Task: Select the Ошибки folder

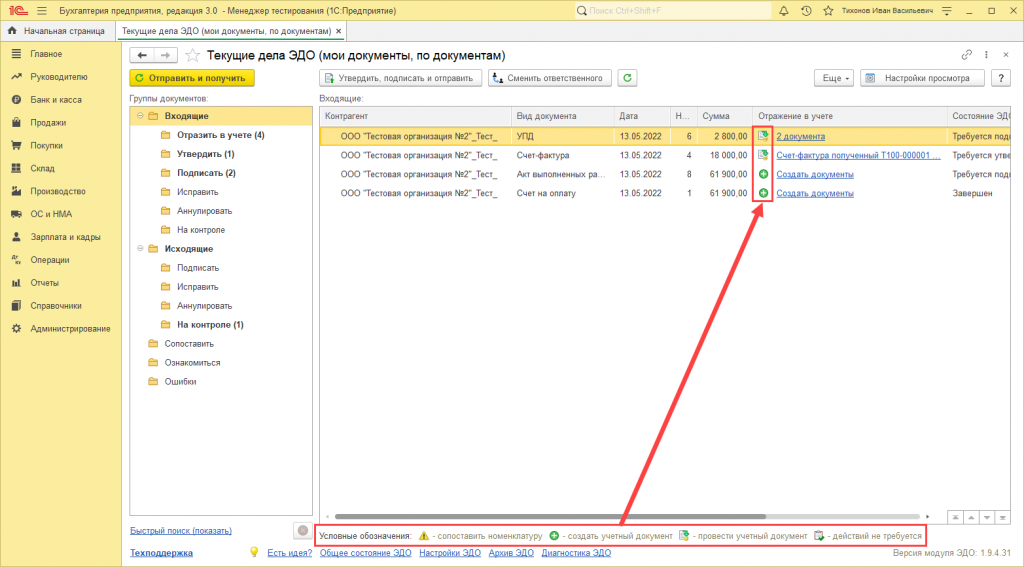Action: [x=180, y=381]
